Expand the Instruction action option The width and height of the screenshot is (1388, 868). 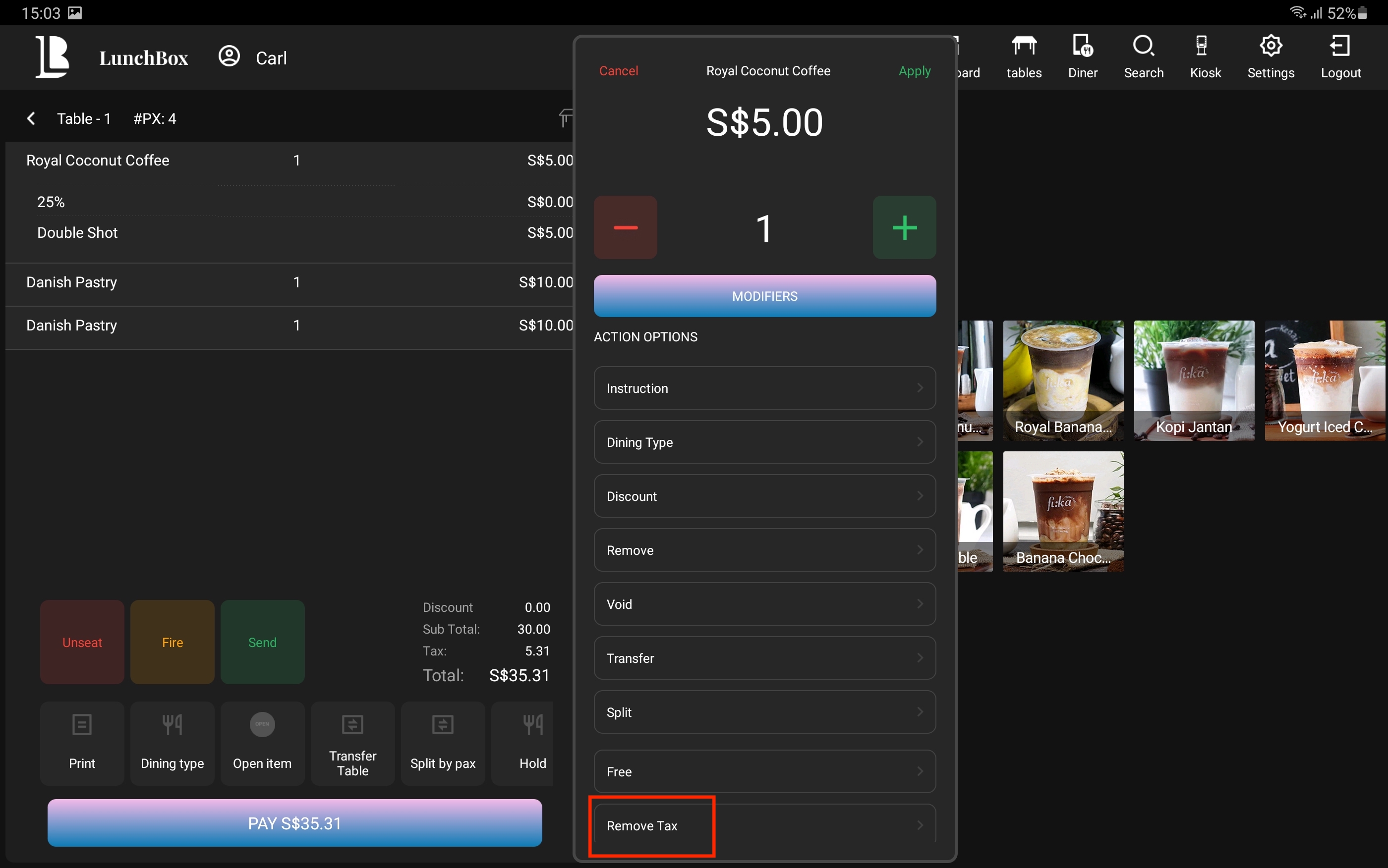point(764,388)
